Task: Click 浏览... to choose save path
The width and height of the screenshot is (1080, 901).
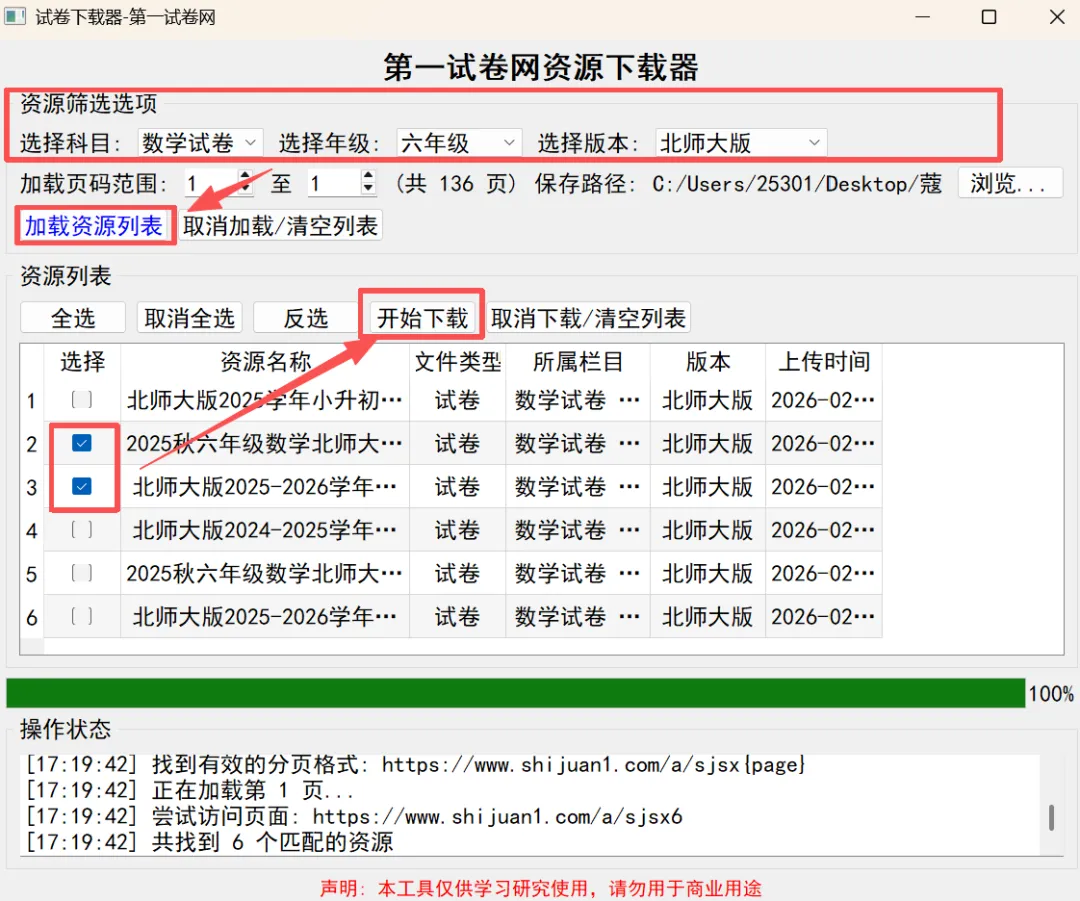Action: [1010, 183]
